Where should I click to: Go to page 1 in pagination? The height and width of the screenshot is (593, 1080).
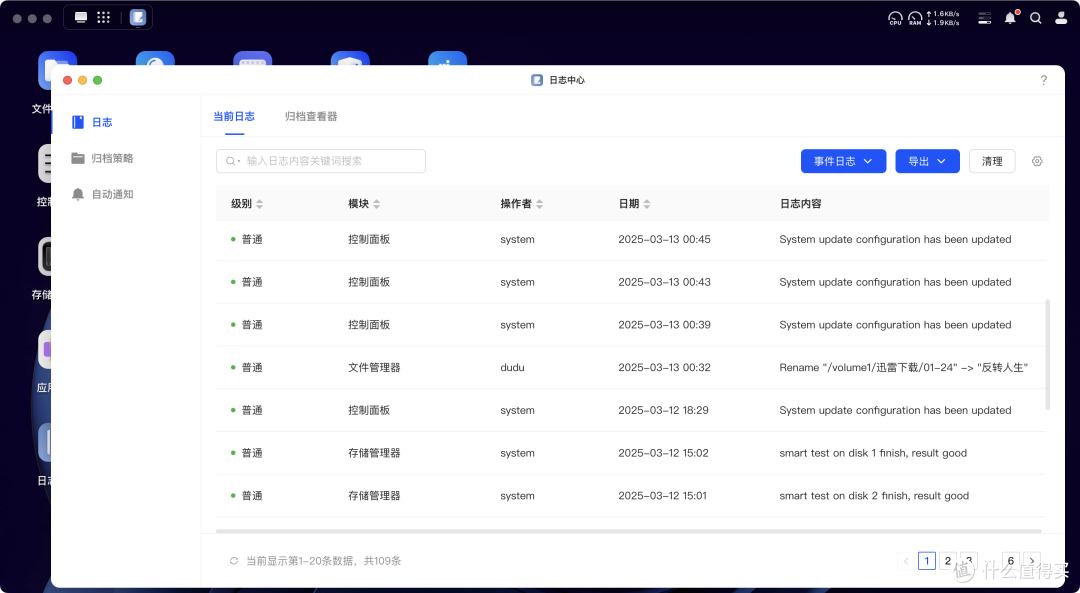(926, 561)
